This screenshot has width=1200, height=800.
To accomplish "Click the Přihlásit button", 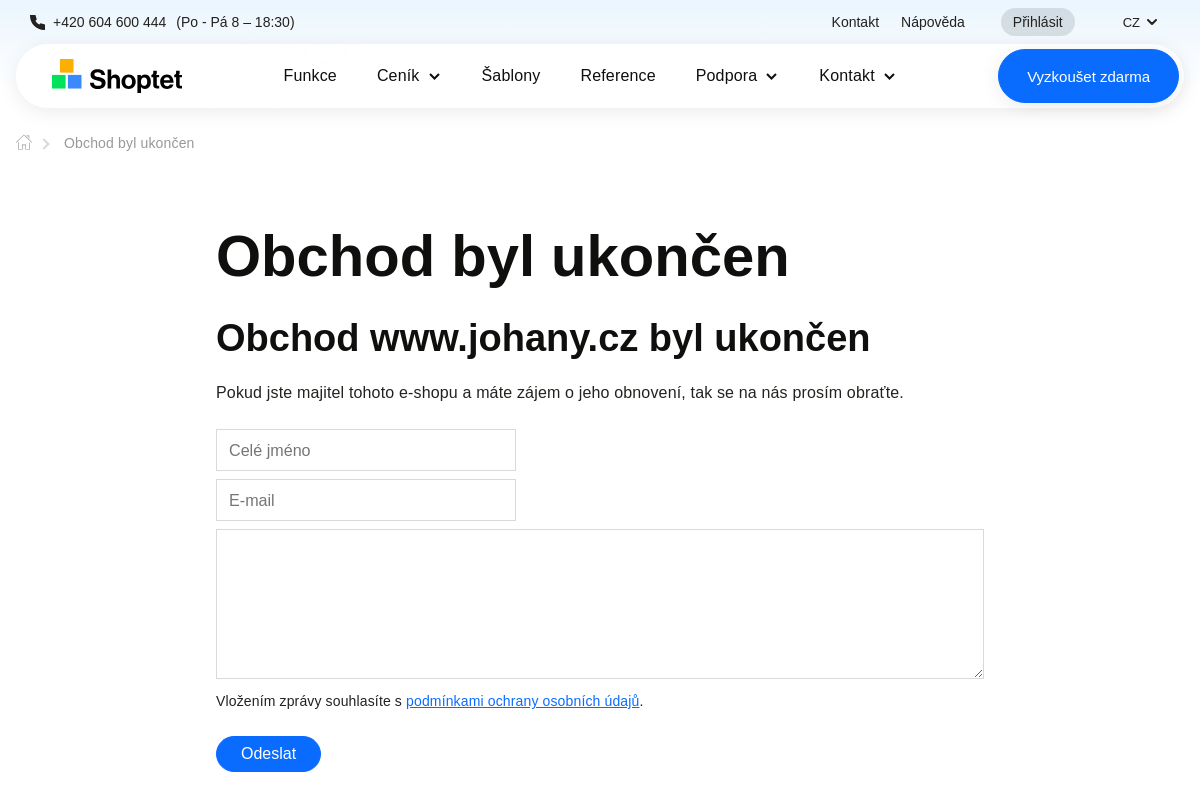I will [1037, 21].
